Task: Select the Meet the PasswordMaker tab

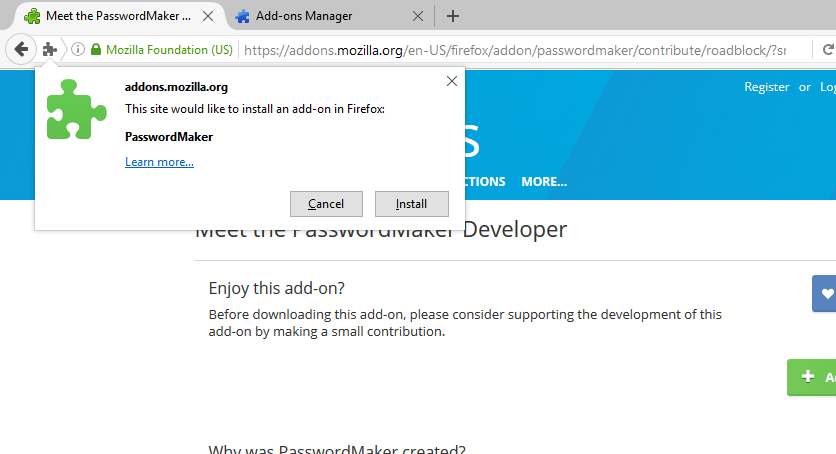Action: (x=110, y=16)
